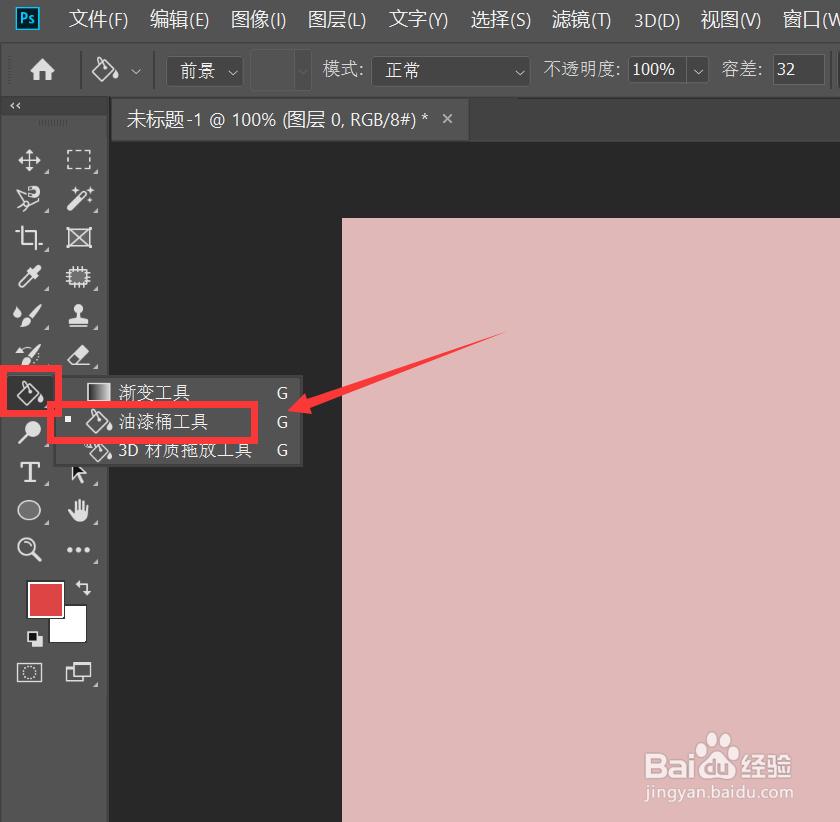The height and width of the screenshot is (822, 840).
Task: Select the Ellipse shape tool
Action: tap(29, 511)
